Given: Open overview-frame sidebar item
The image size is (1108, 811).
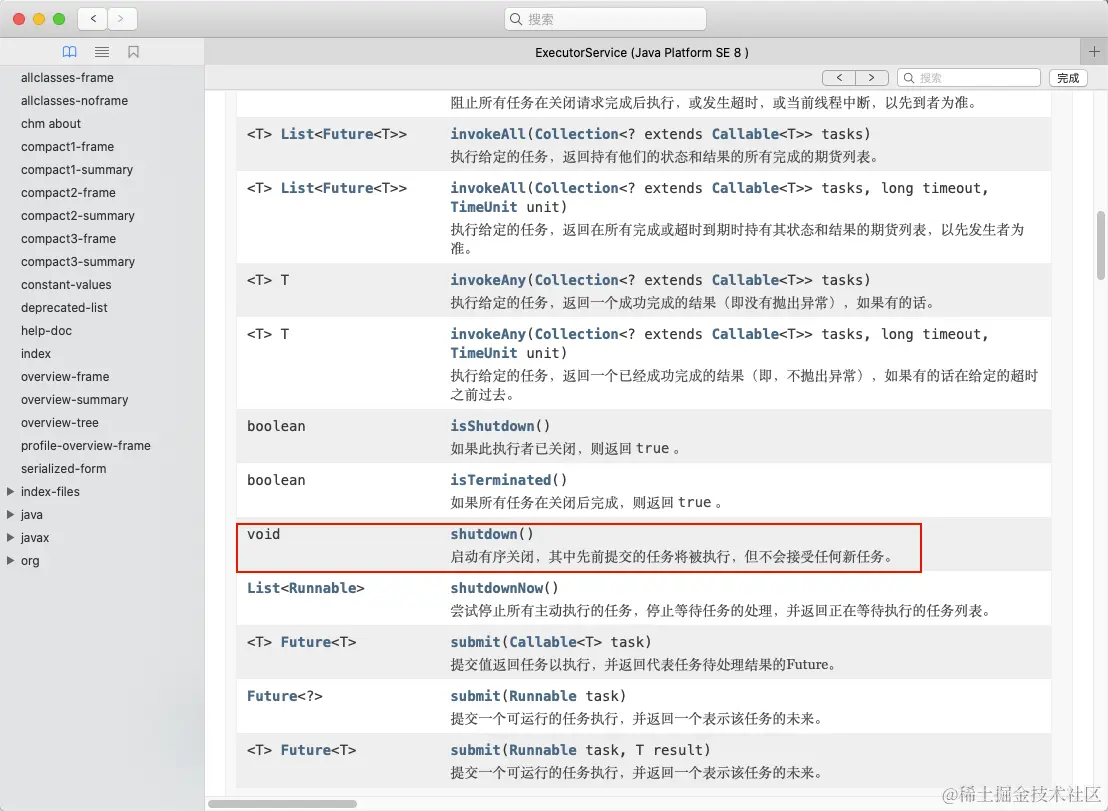Looking at the screenshot, I should click(x=65, y=377).
